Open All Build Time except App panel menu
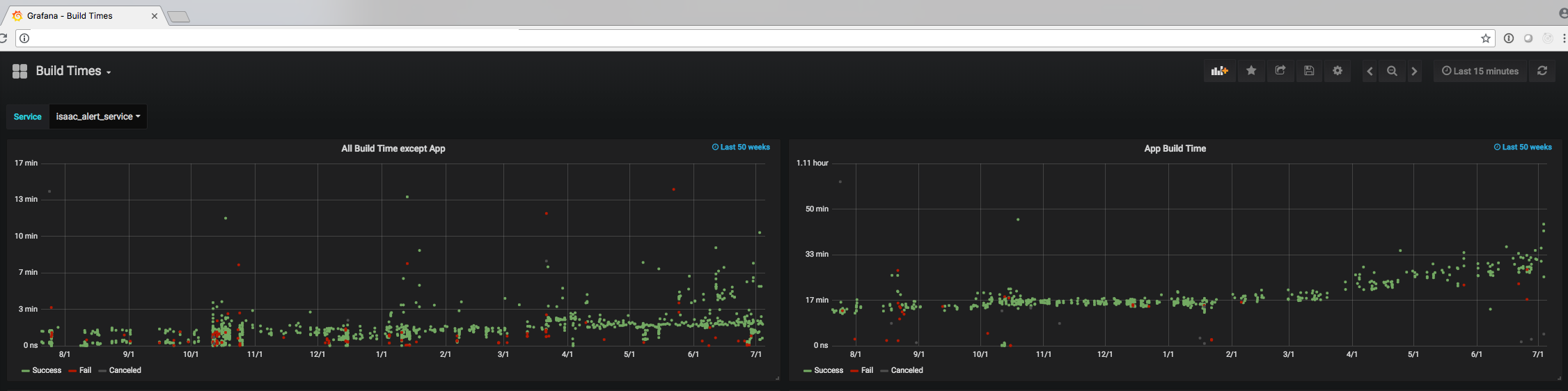1568x391 pixels. click(x=393, y=149)
